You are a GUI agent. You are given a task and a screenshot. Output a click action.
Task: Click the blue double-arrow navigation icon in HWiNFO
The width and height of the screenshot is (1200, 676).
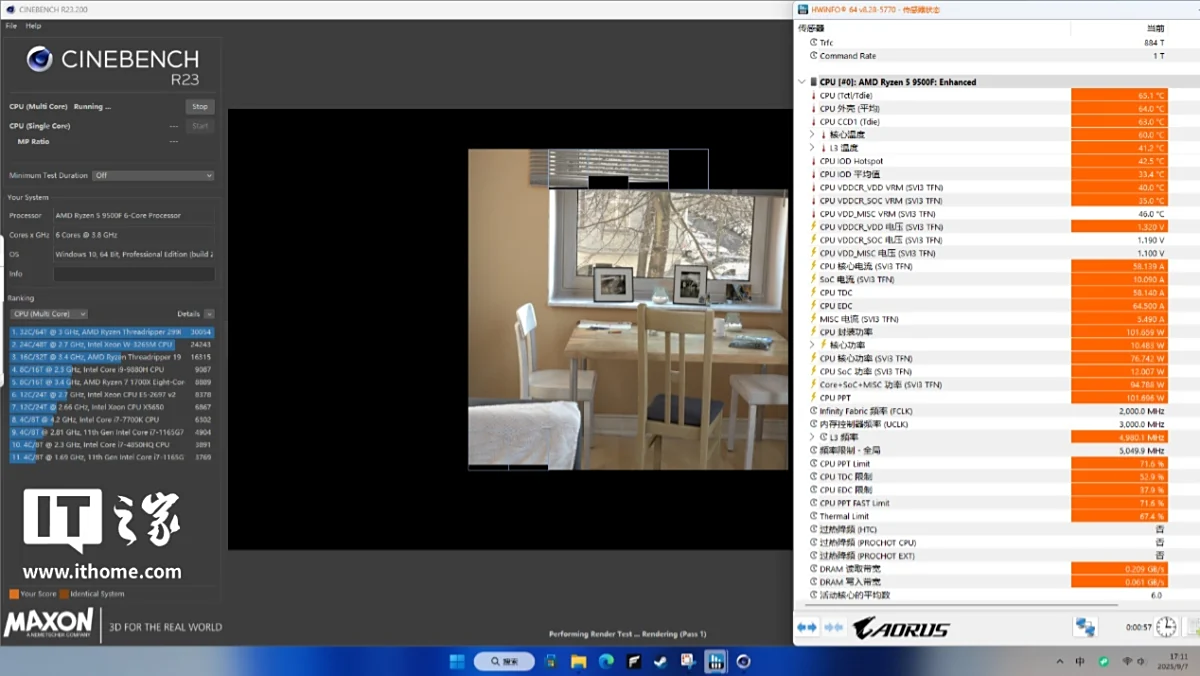coord(806,626)
